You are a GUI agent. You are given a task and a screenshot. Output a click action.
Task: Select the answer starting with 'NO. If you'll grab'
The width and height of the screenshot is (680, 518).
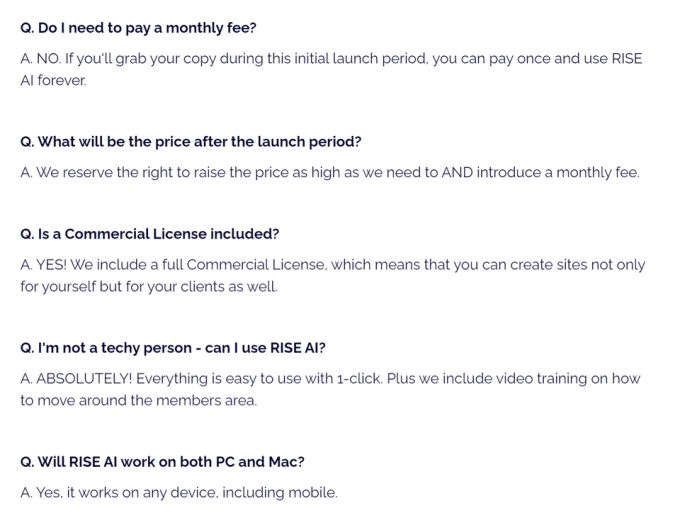point(331,69)
